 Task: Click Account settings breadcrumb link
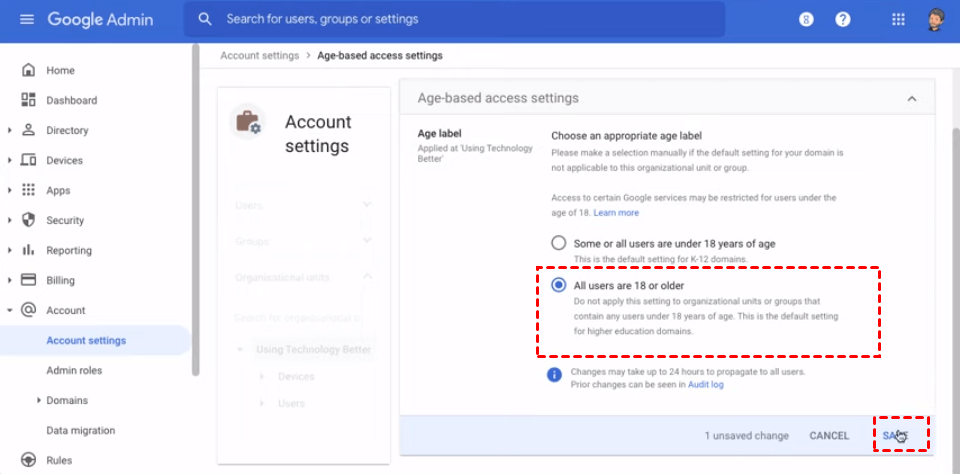click(x=259, y=56)
